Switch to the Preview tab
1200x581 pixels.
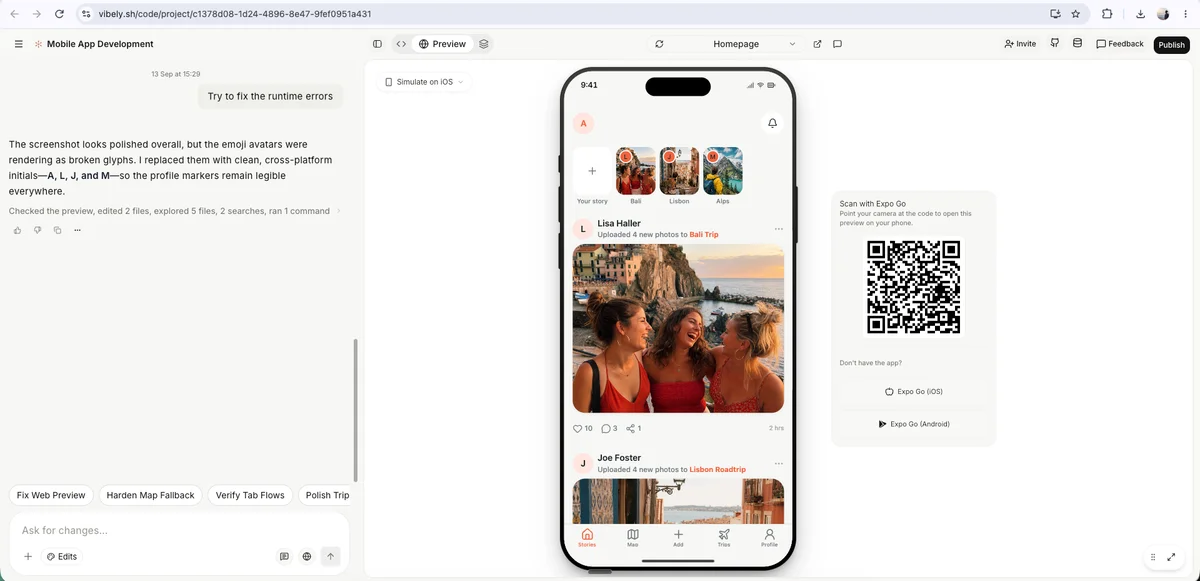tap(443, 44)
